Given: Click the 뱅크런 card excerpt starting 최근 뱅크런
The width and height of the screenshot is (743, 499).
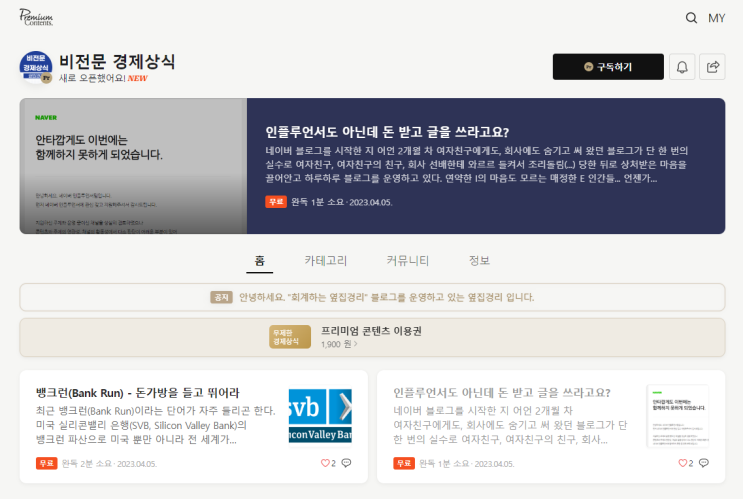Looking at the screenshot, I should tap(155, 425).
